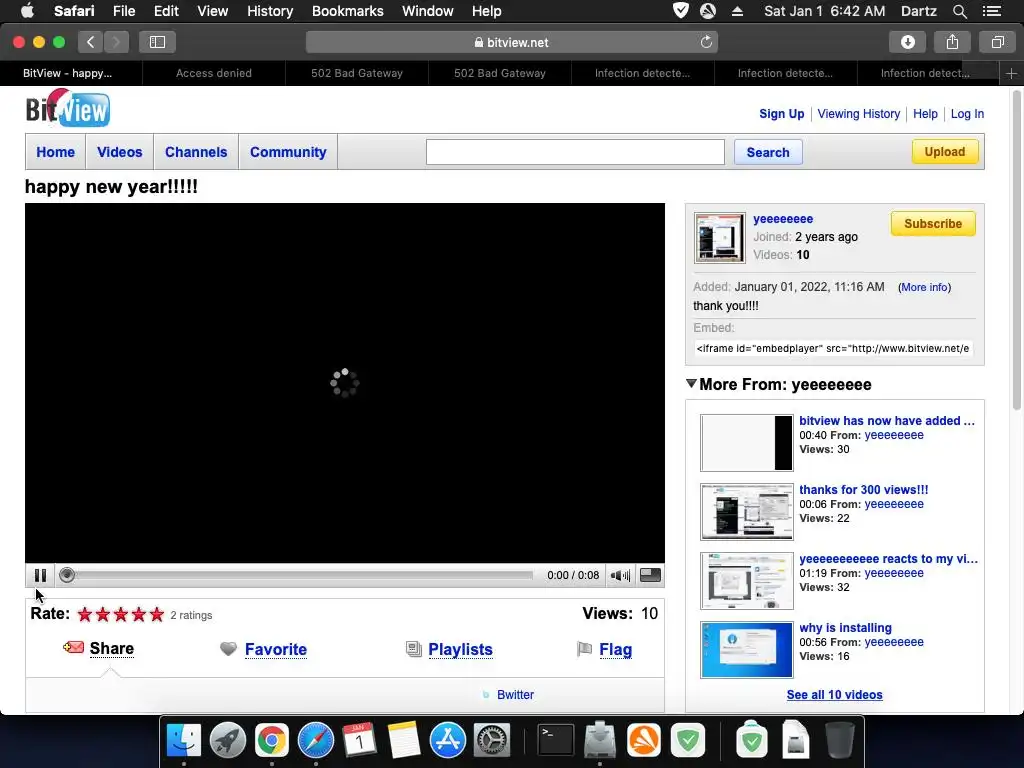Open Viewing History

[x=859, y=114]
